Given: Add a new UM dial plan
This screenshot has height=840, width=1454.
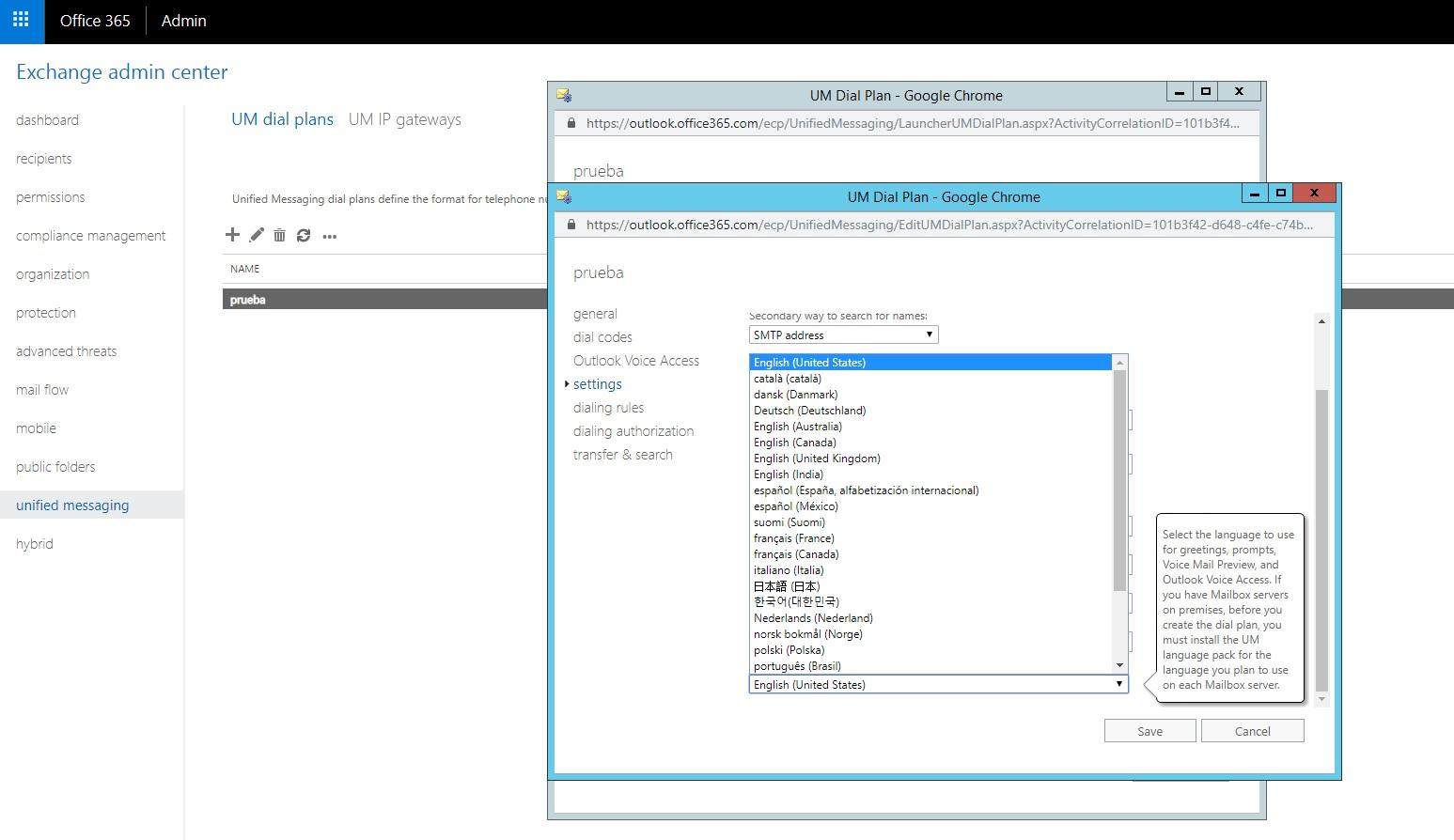Looking at the screenshot, I should [x=232, y=235].
